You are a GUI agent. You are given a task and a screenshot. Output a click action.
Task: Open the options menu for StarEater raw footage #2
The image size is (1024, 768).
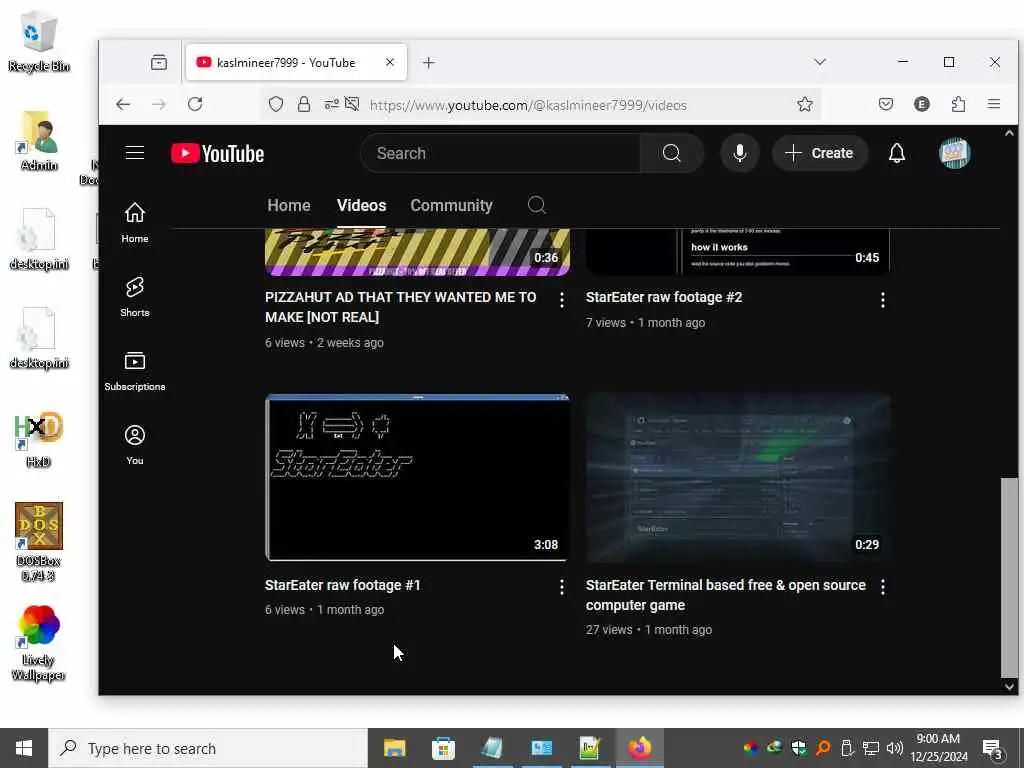click(882, 300)
